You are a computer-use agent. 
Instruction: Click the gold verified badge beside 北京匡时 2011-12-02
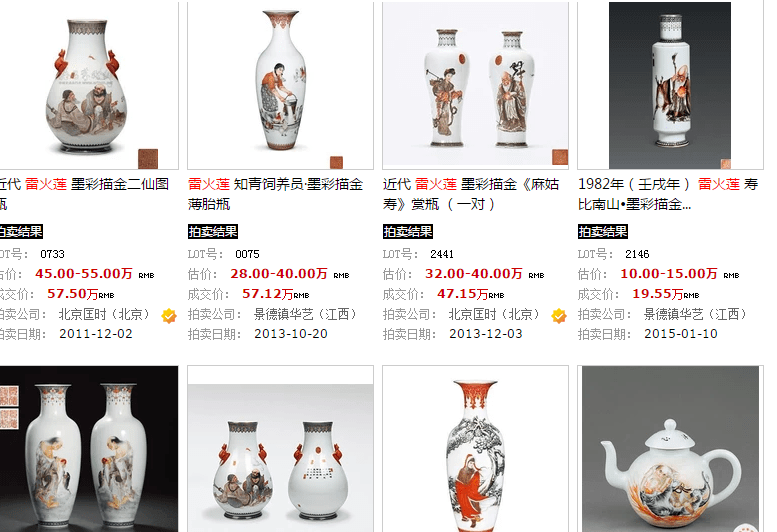point(169,316)
